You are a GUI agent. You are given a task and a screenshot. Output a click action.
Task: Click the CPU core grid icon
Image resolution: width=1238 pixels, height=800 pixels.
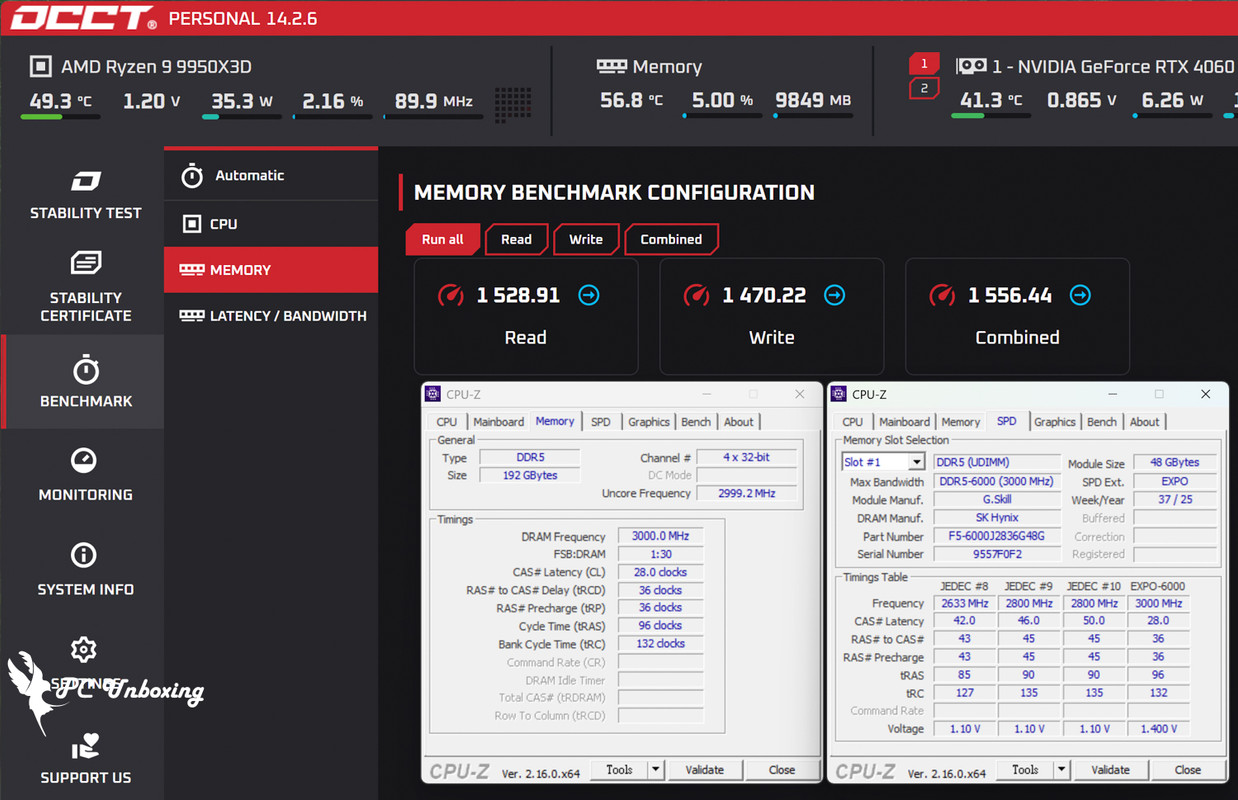513,103
